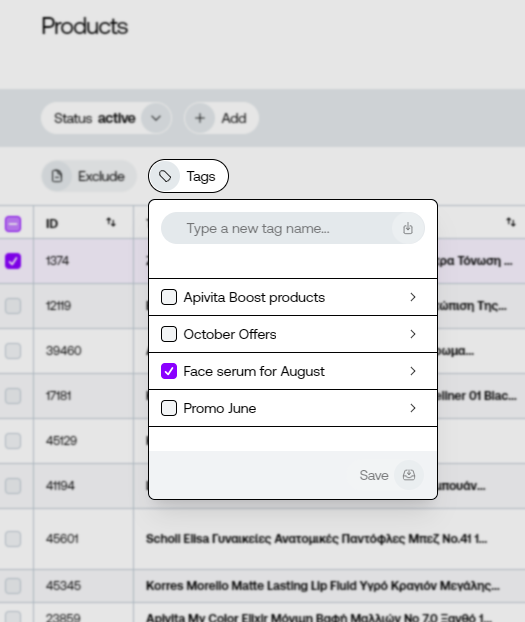Click the Add filter button
Screen dimensions: 525x622
[x=221, y=118]
